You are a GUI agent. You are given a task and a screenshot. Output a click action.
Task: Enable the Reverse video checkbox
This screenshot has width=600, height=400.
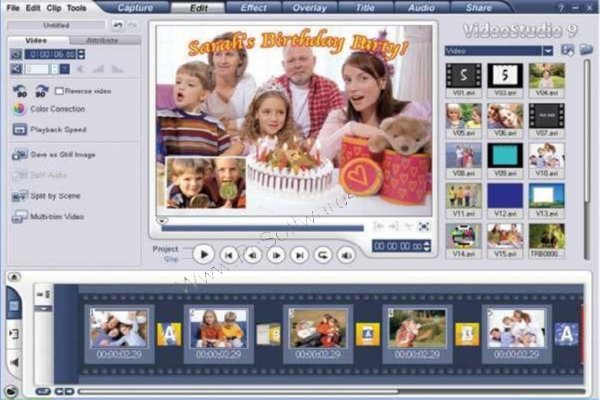(59, 91)
